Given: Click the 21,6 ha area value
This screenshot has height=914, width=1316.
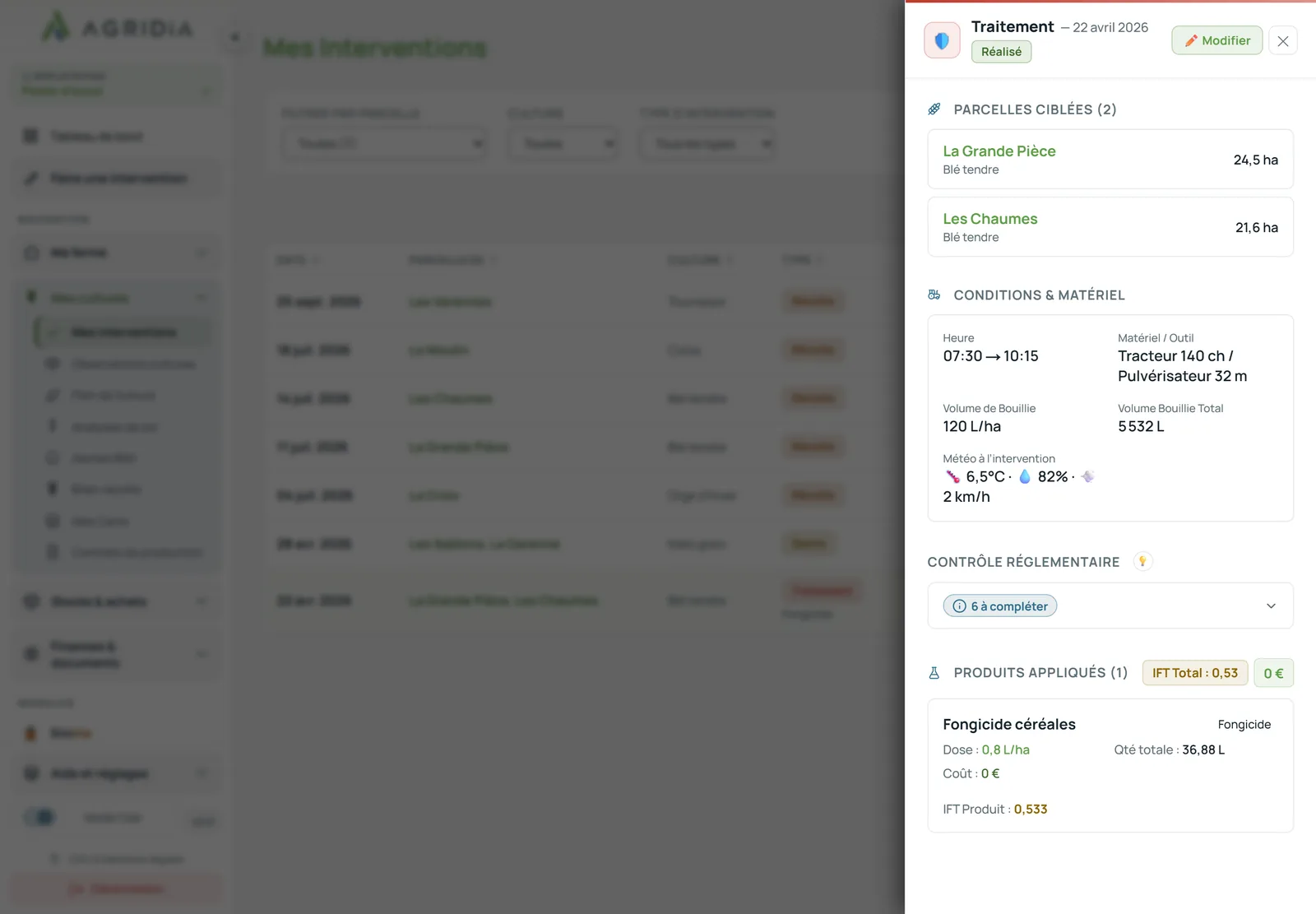Looking at the screenshot, I should tap(1256, 227).
